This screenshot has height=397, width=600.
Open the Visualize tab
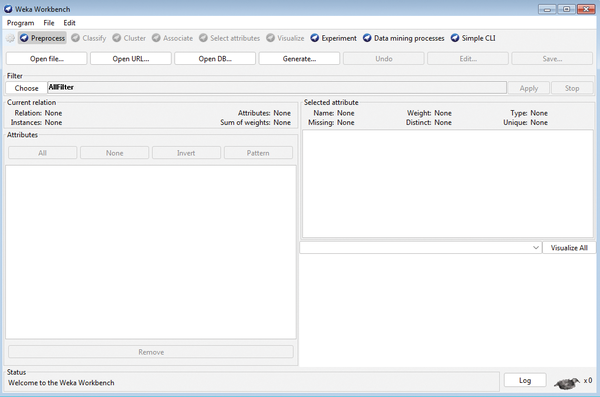[285, 38]
